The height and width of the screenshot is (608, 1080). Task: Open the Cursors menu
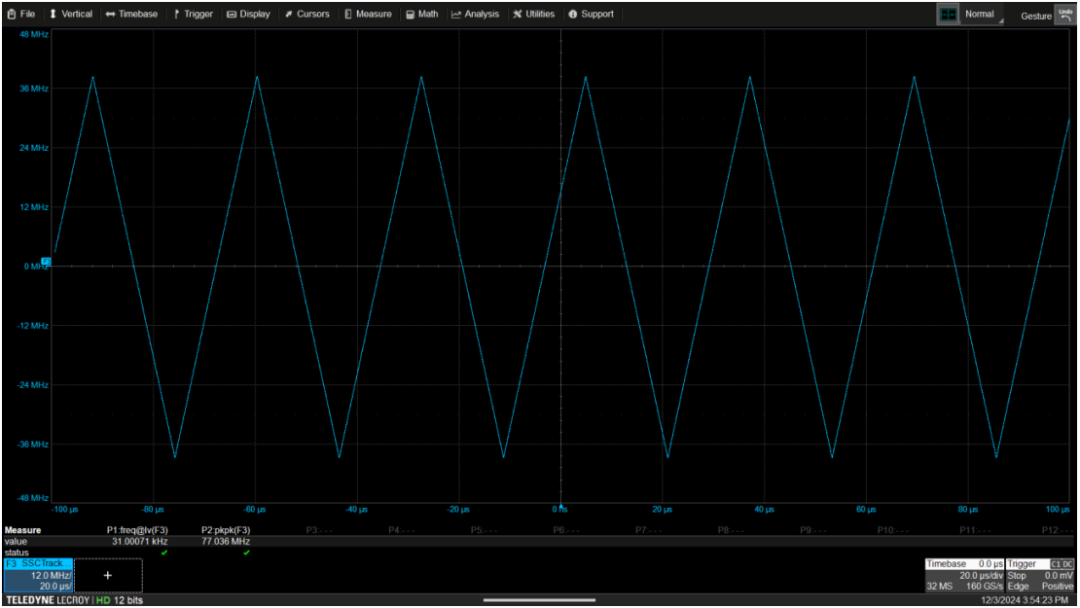(307, 14)
